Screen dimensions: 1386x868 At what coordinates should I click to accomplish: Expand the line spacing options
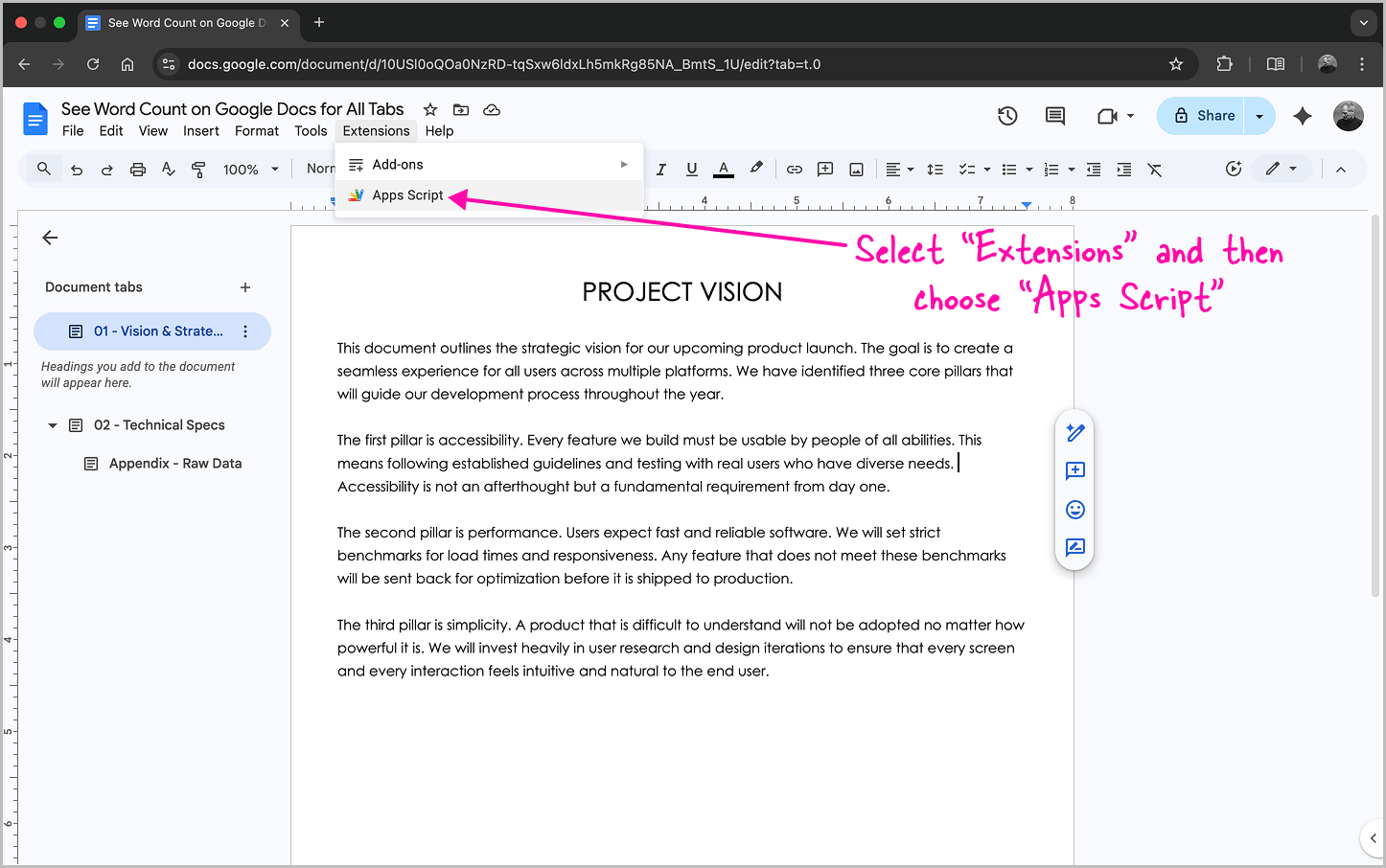[935, 169]
